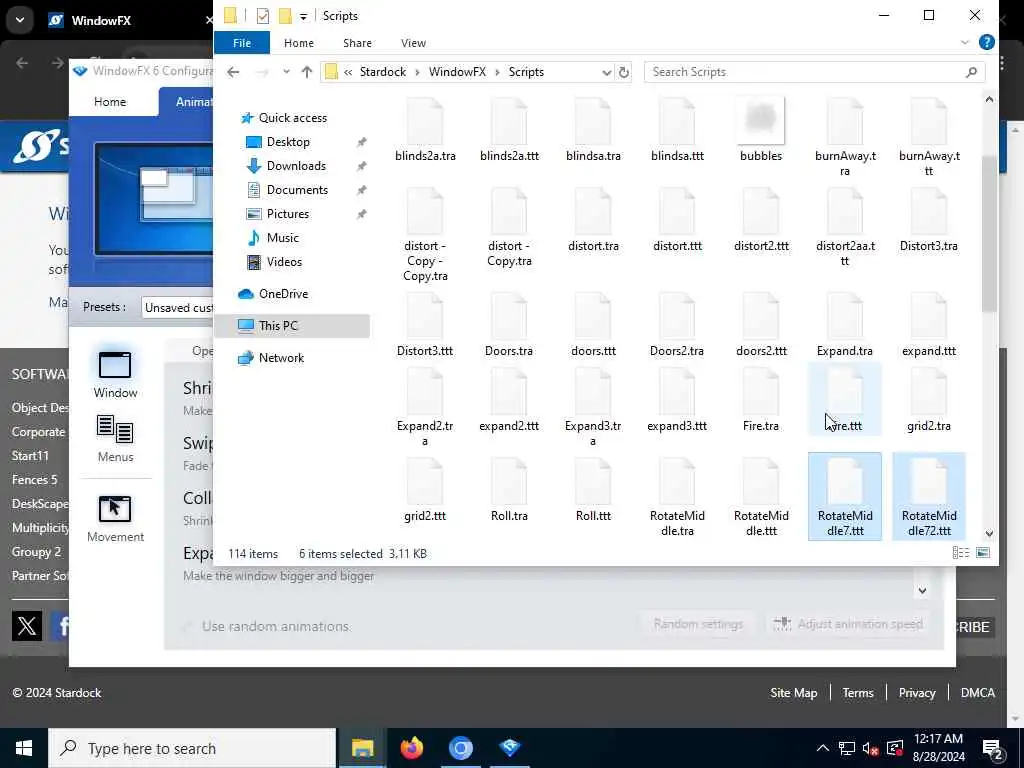Select the Doors.tra file
This screenshot has height=768, width=1024.
[509, 325]
